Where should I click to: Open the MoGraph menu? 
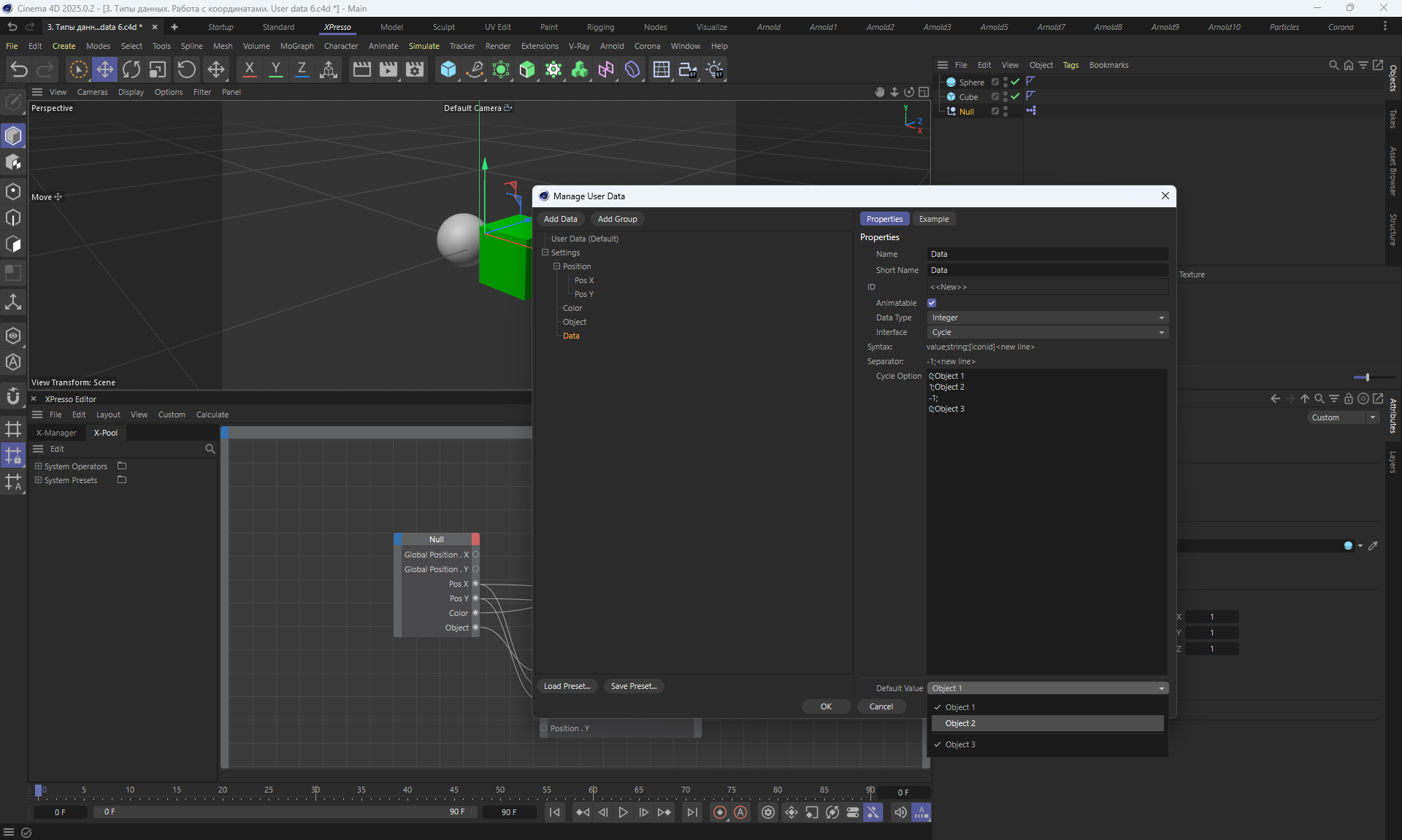pos(296,46)
